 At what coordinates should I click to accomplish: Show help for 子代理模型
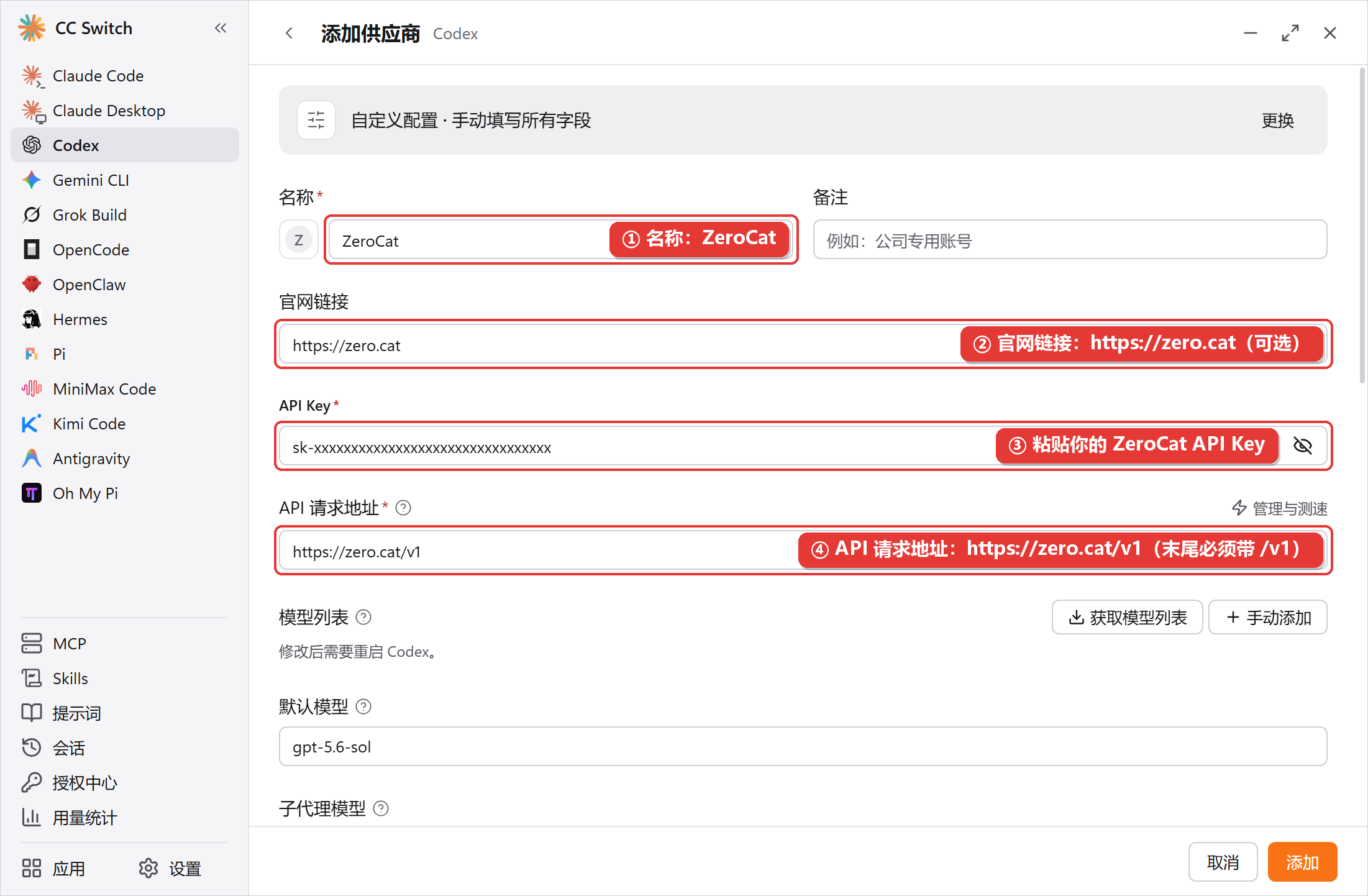(381, 808)
